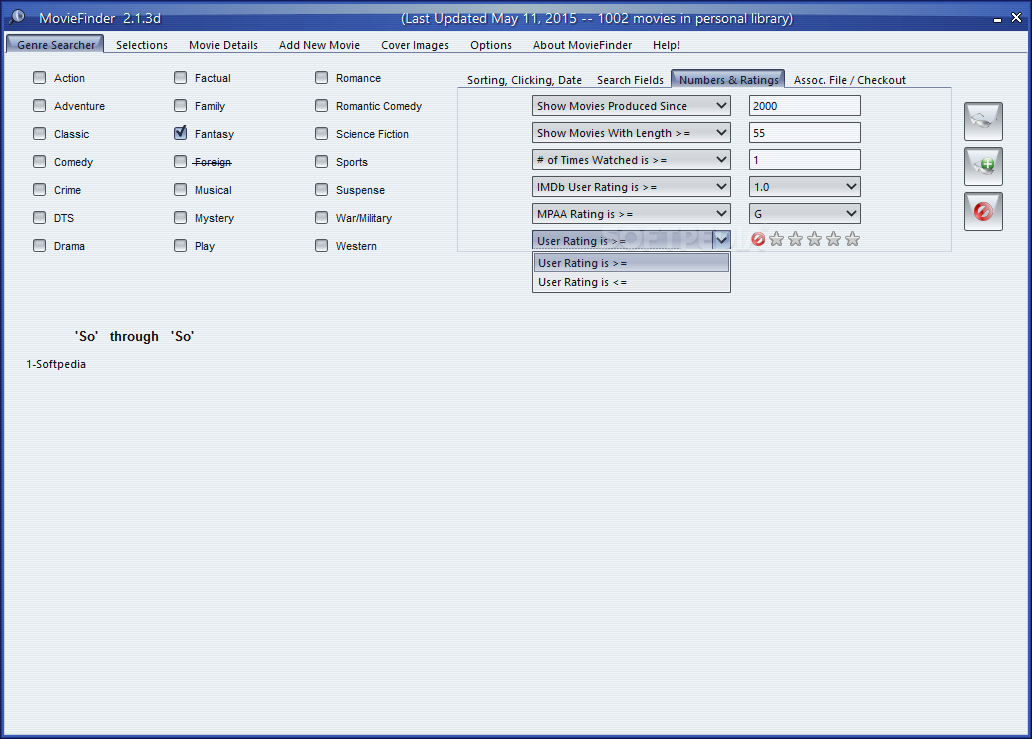Switch to Selections tab

coord(142,45)
